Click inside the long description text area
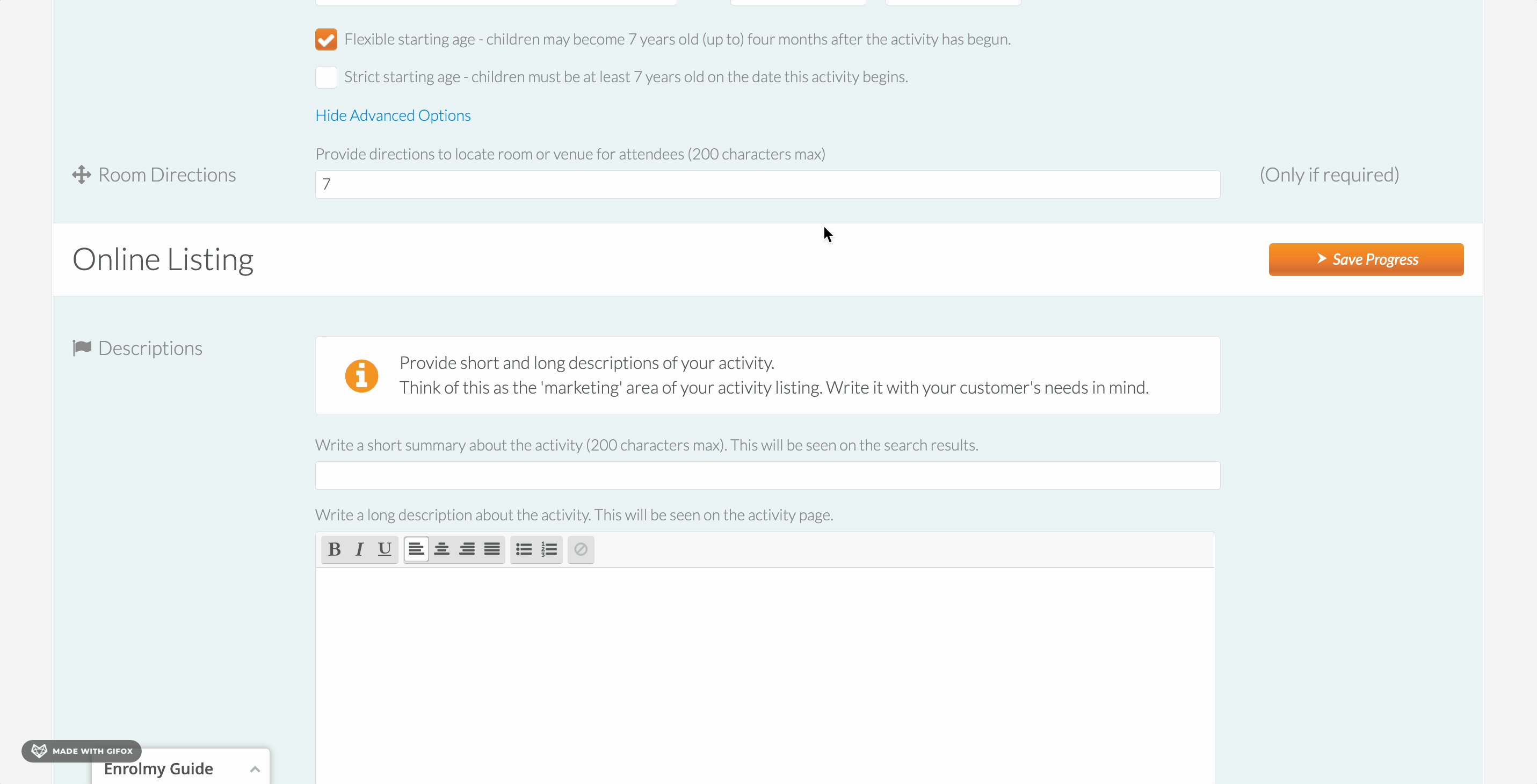This screenshot has height=784, width=1537. 765,674
